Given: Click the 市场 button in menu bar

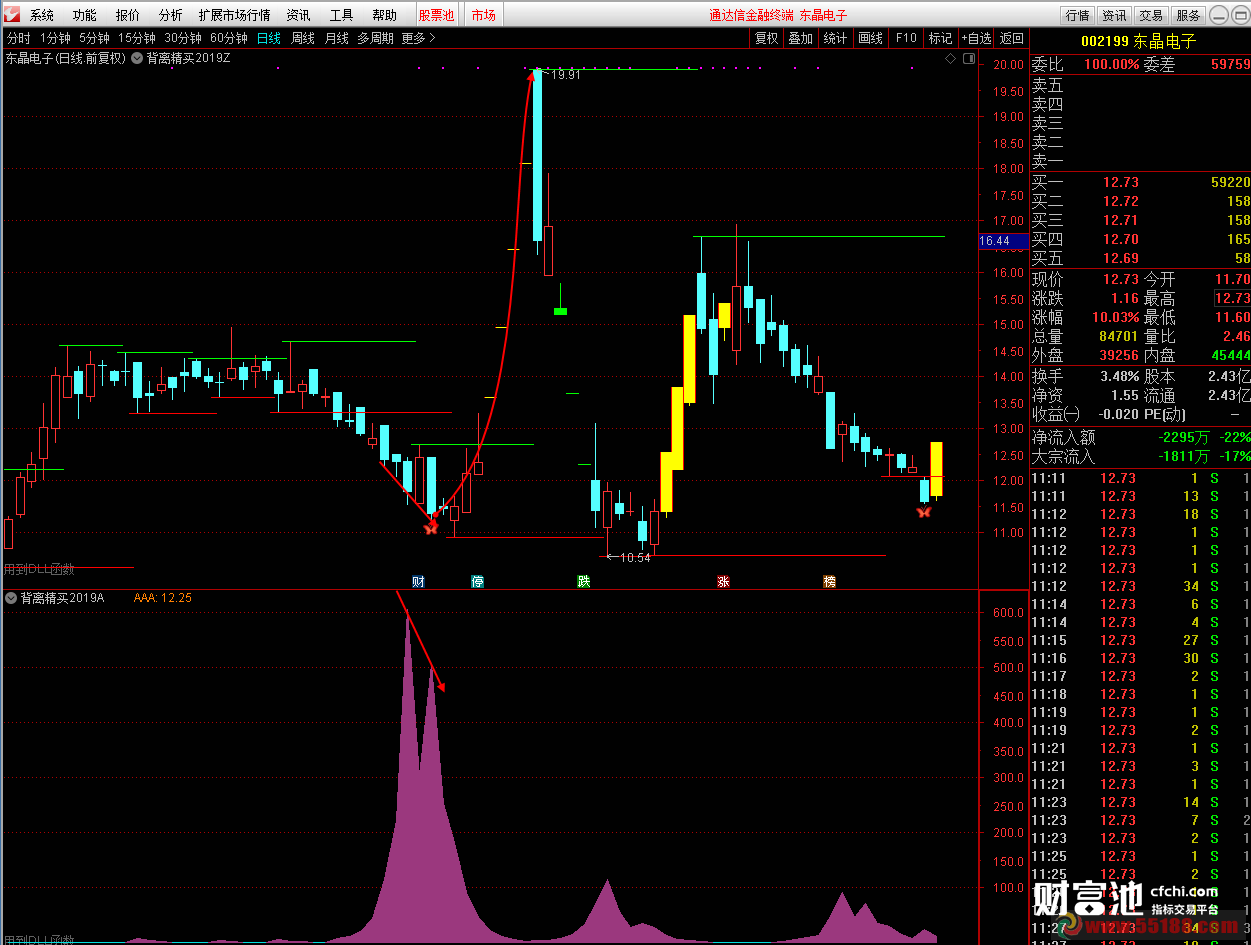Looking at the screenshot, I should click(483, 15).
